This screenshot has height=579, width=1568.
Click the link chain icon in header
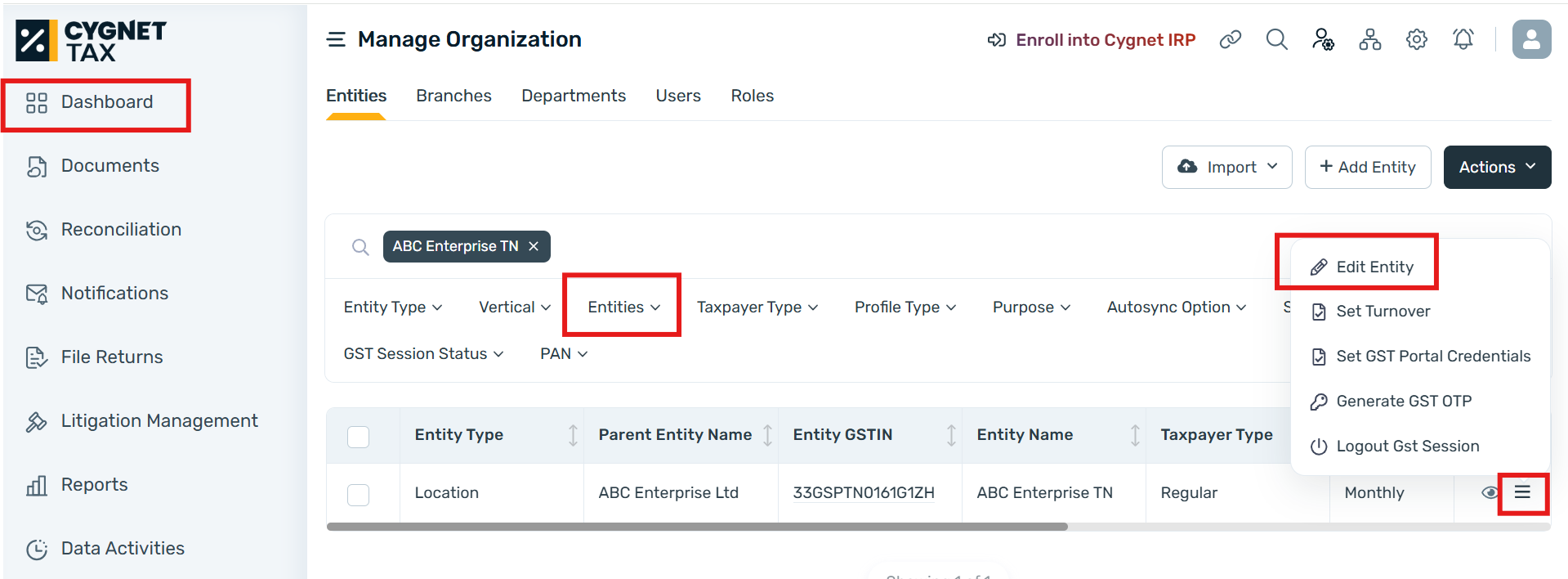pos(1230,39)
